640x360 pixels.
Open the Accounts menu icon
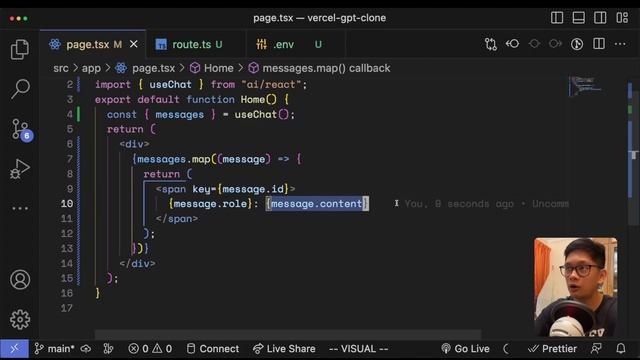(20, 280)
